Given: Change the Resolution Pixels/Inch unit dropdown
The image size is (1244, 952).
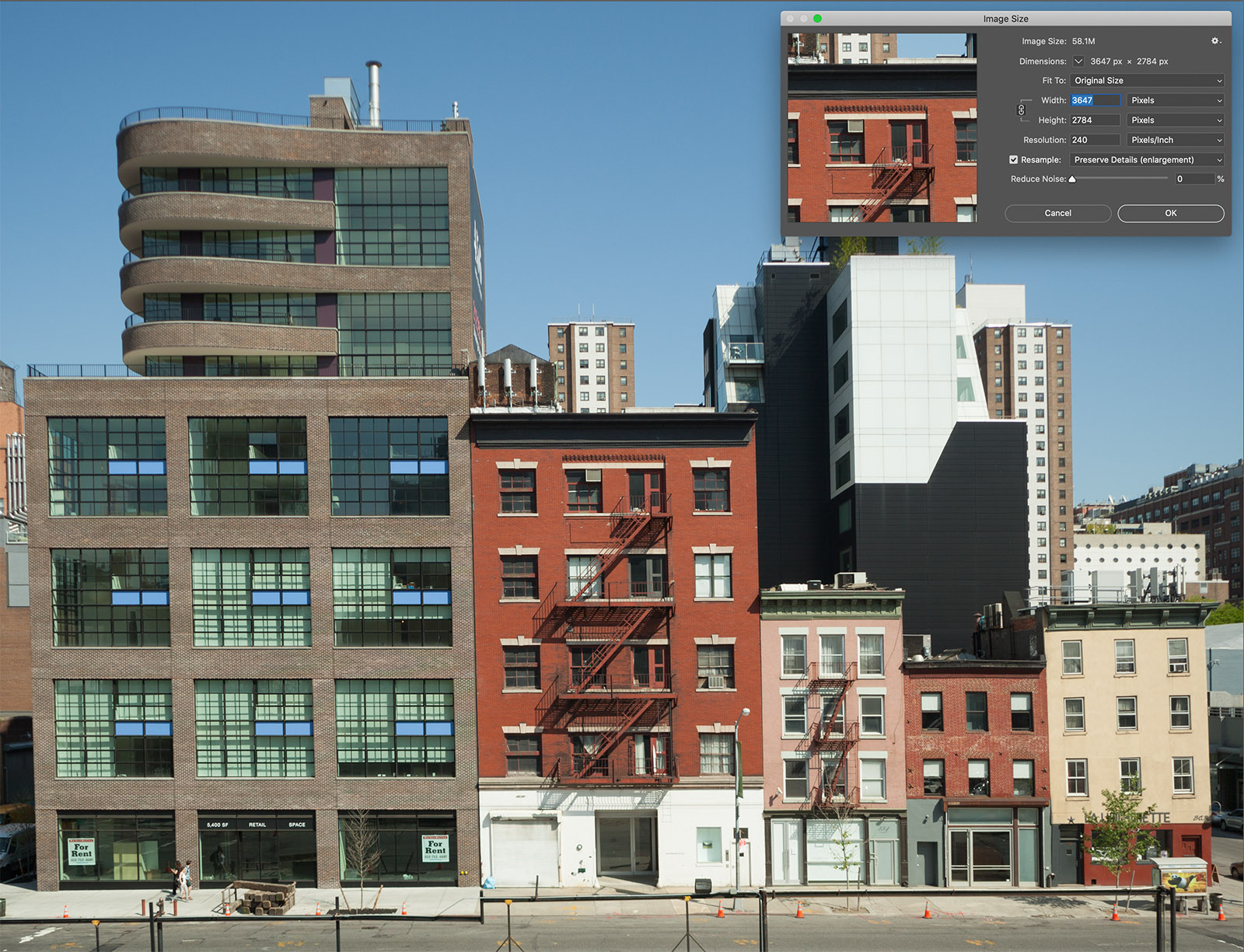Looking at the screenshot, I should coord(1176,140).
